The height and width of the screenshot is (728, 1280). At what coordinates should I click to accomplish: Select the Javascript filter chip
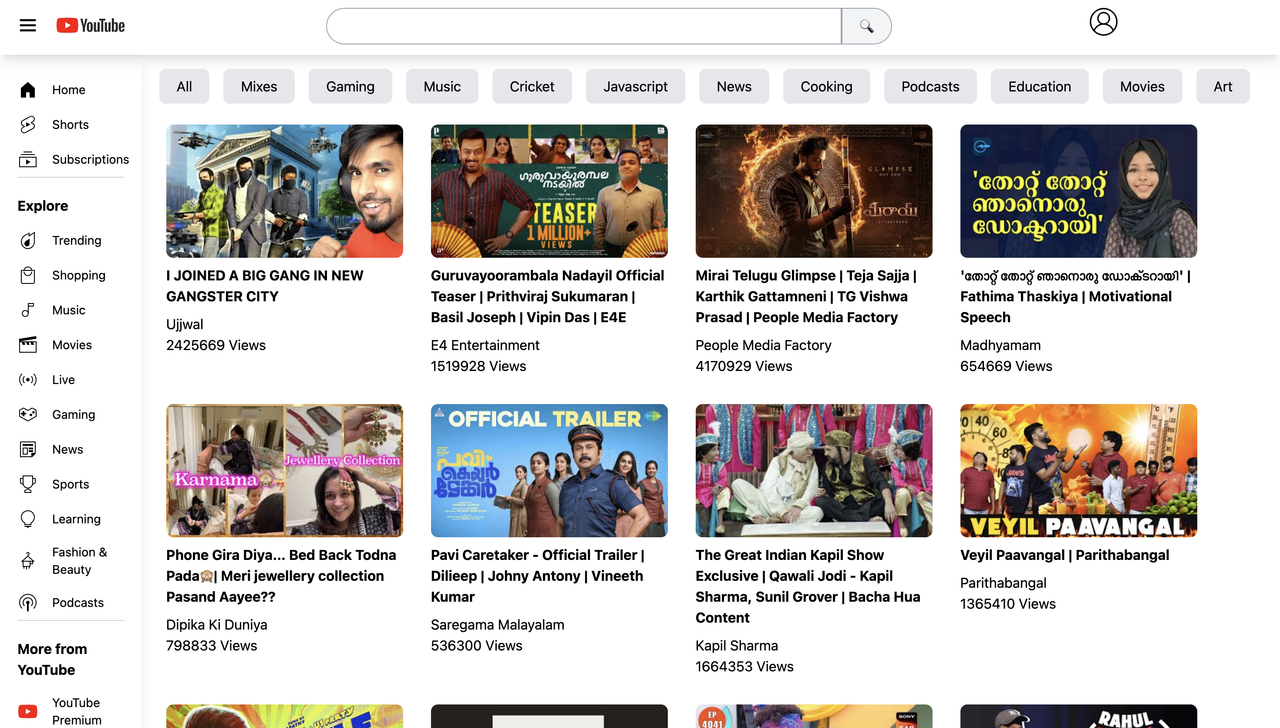coord(636,87)
